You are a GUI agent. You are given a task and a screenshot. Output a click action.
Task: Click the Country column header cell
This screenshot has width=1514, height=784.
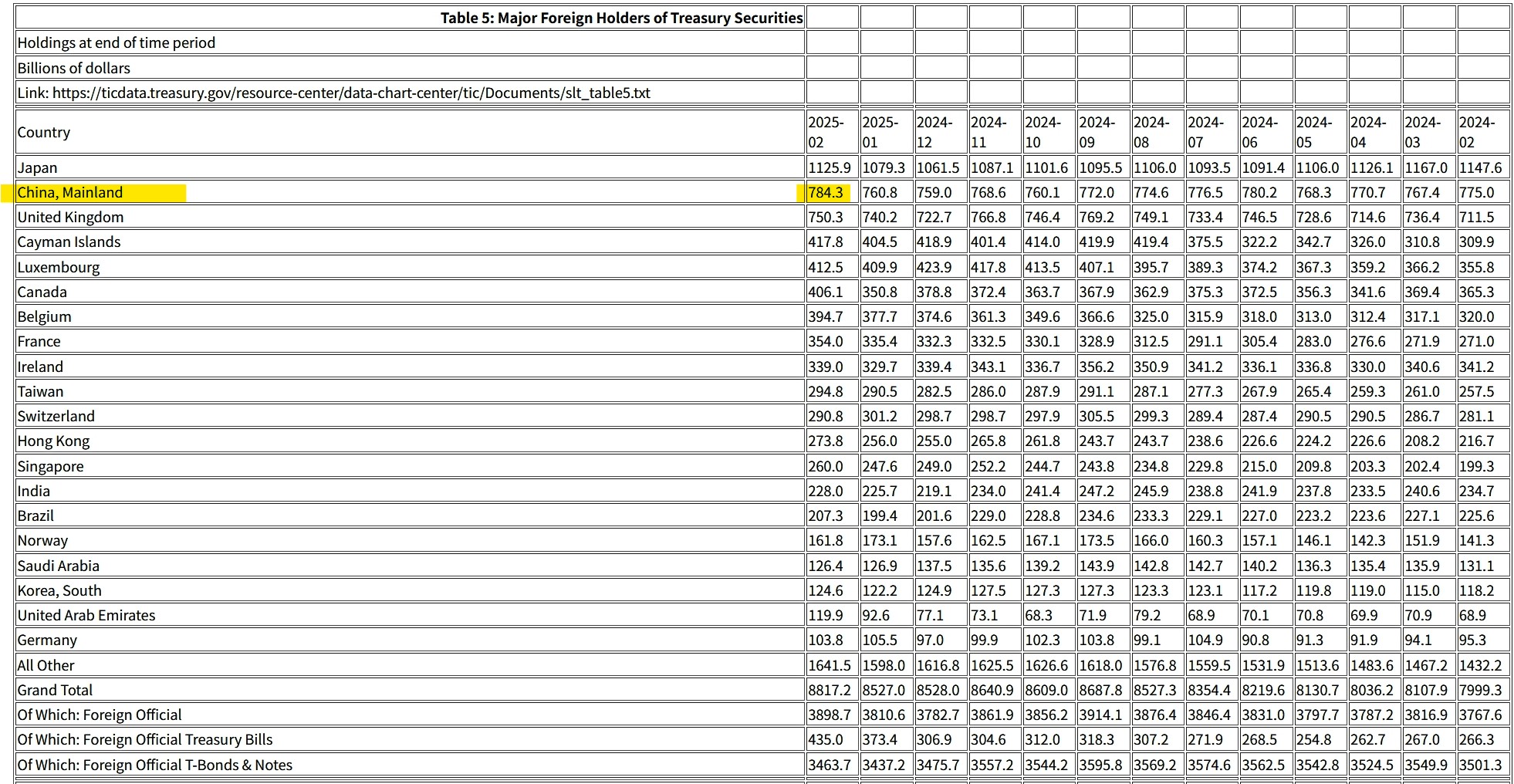click(x=44, y=132)
